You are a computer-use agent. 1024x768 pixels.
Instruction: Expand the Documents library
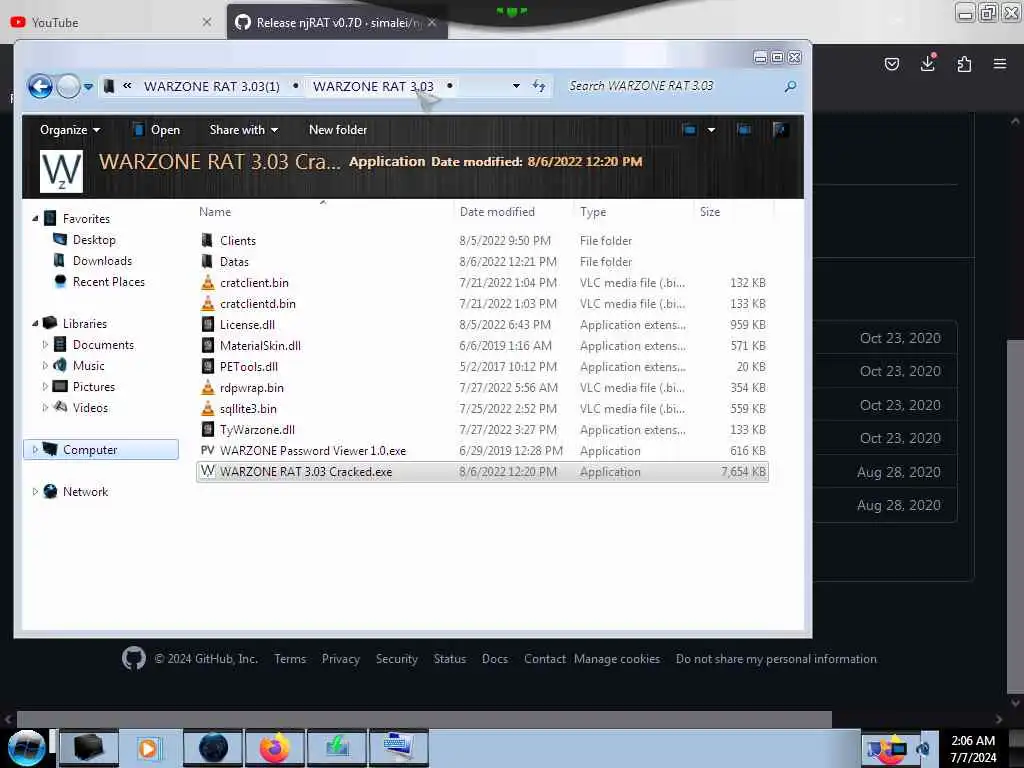click(45, 344)
